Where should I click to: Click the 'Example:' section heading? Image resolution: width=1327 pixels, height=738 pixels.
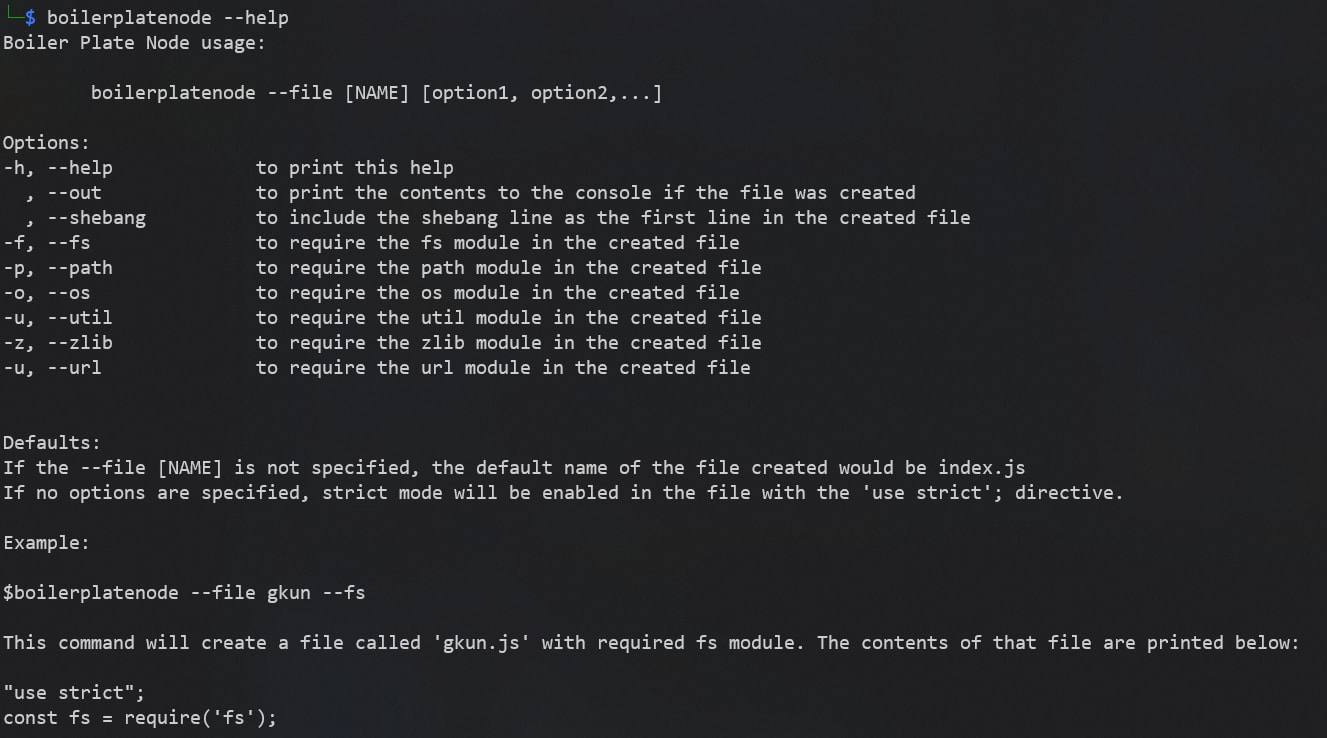(x=46, y=543)
